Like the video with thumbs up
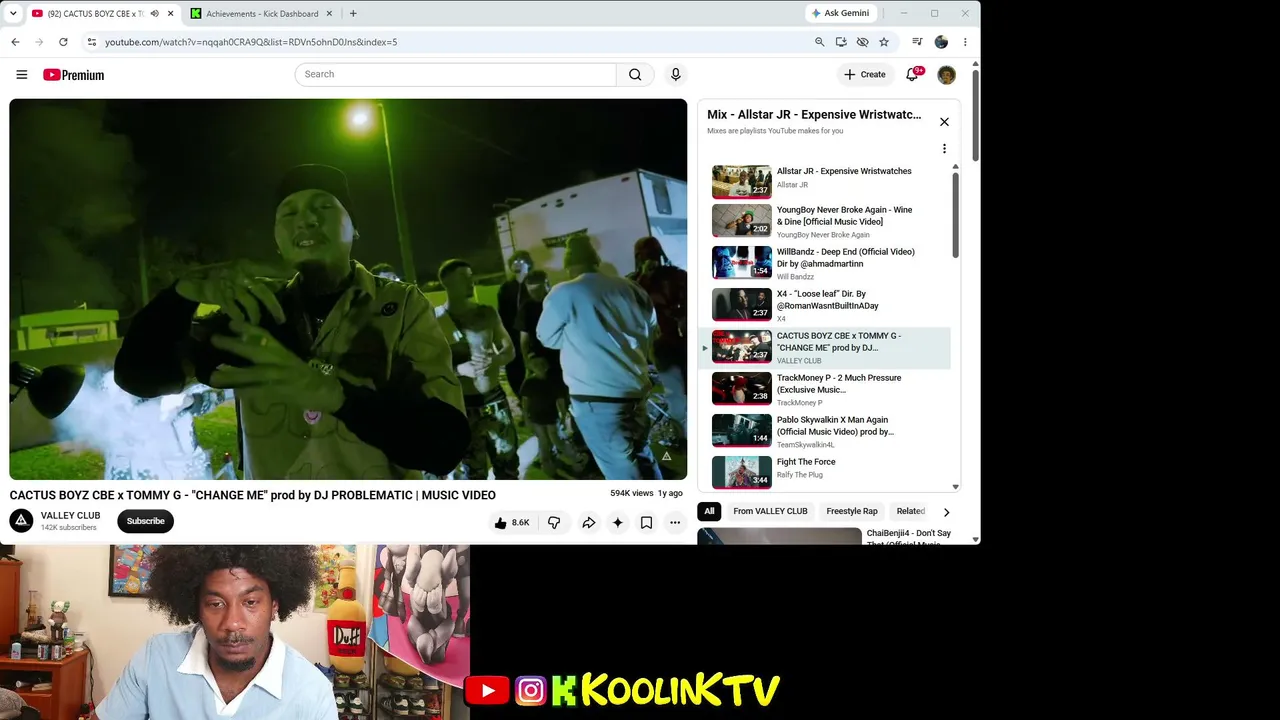The height and width of the screenshot is (720, 1280). 511,523
